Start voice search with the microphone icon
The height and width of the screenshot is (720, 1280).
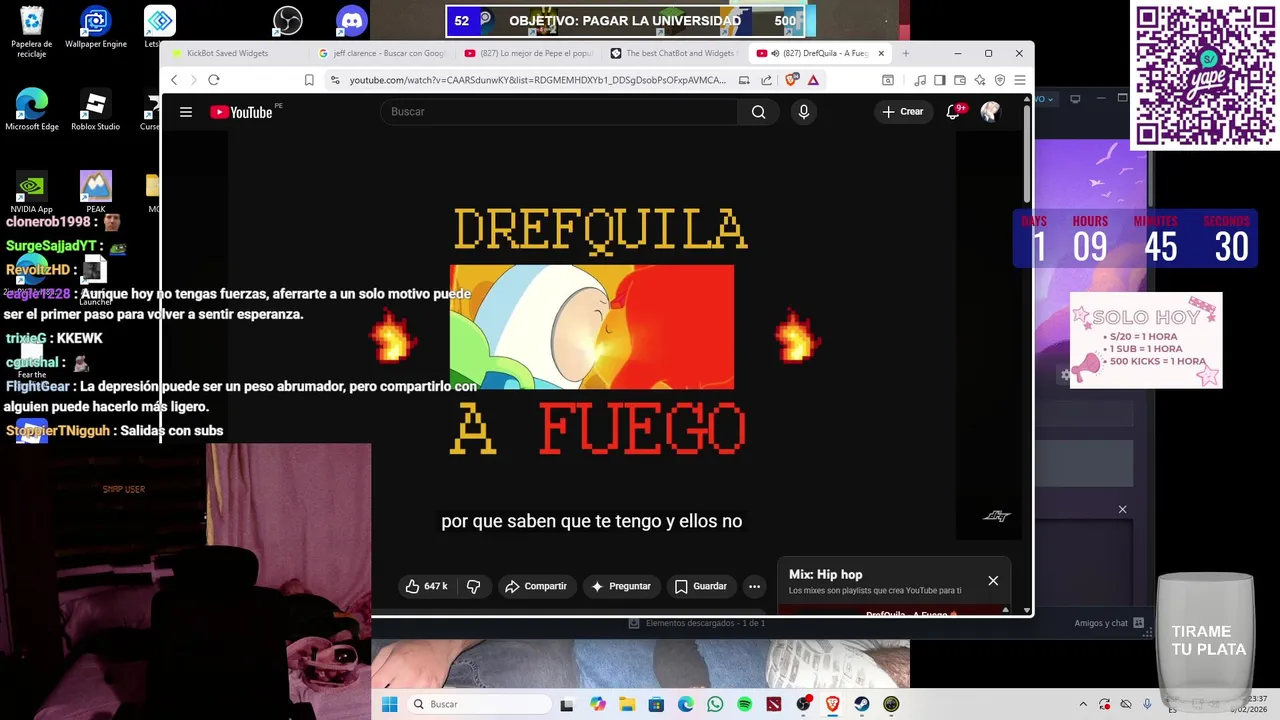pos(803,112)
